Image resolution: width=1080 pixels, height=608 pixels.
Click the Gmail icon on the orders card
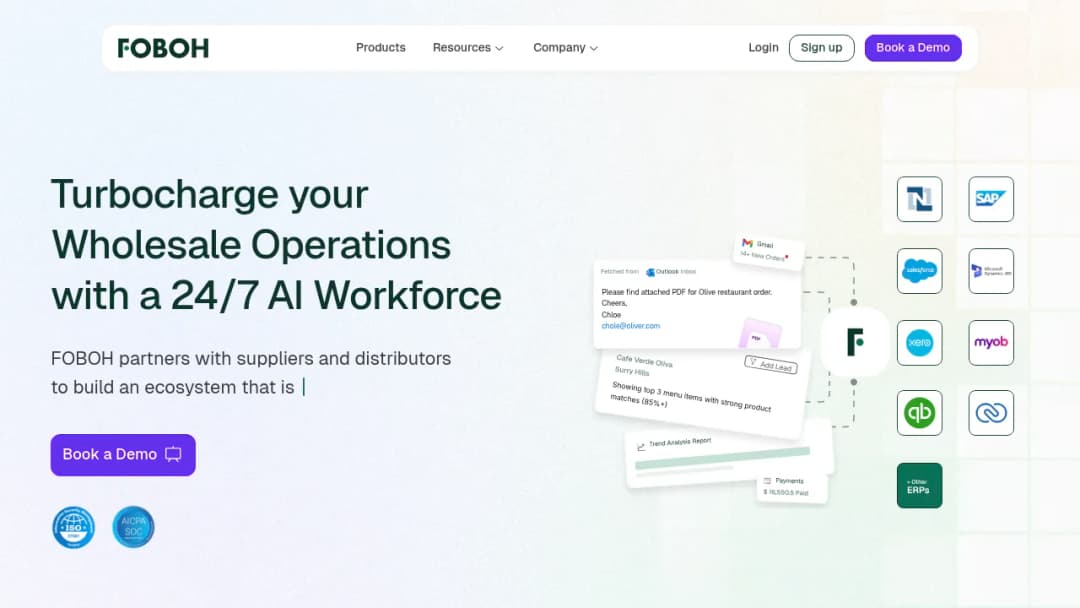pos(747,243)
